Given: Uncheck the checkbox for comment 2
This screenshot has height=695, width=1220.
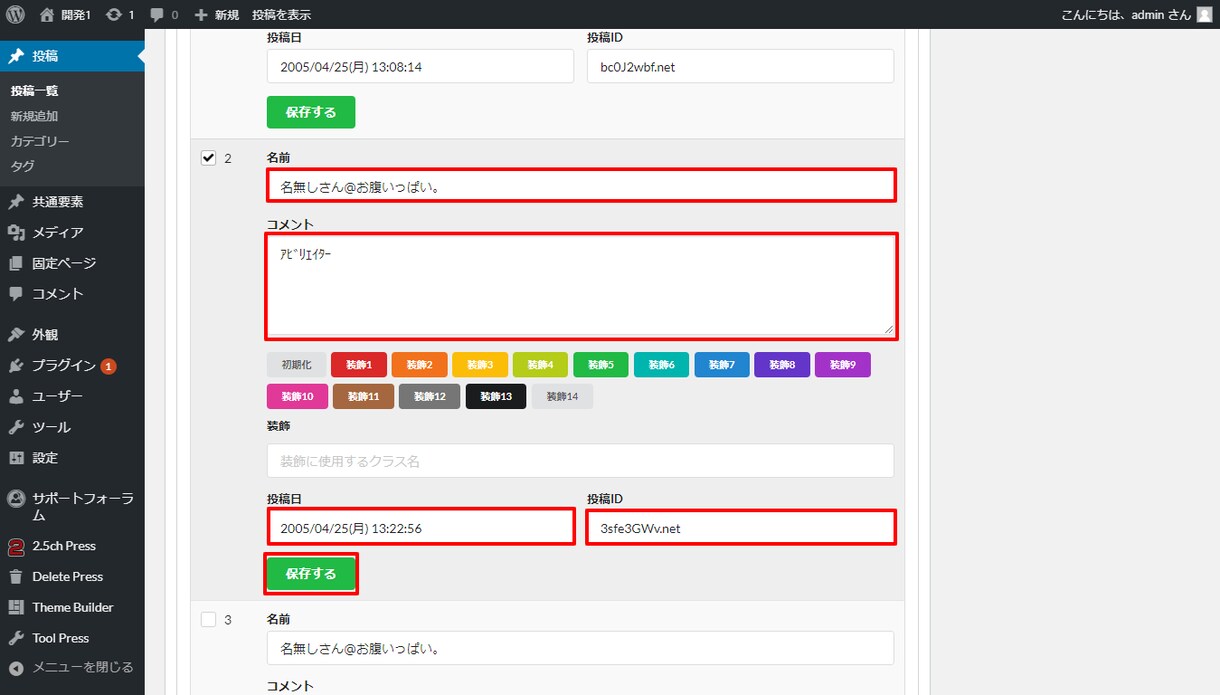Looking at the screenshot, I should pos(208,158).
